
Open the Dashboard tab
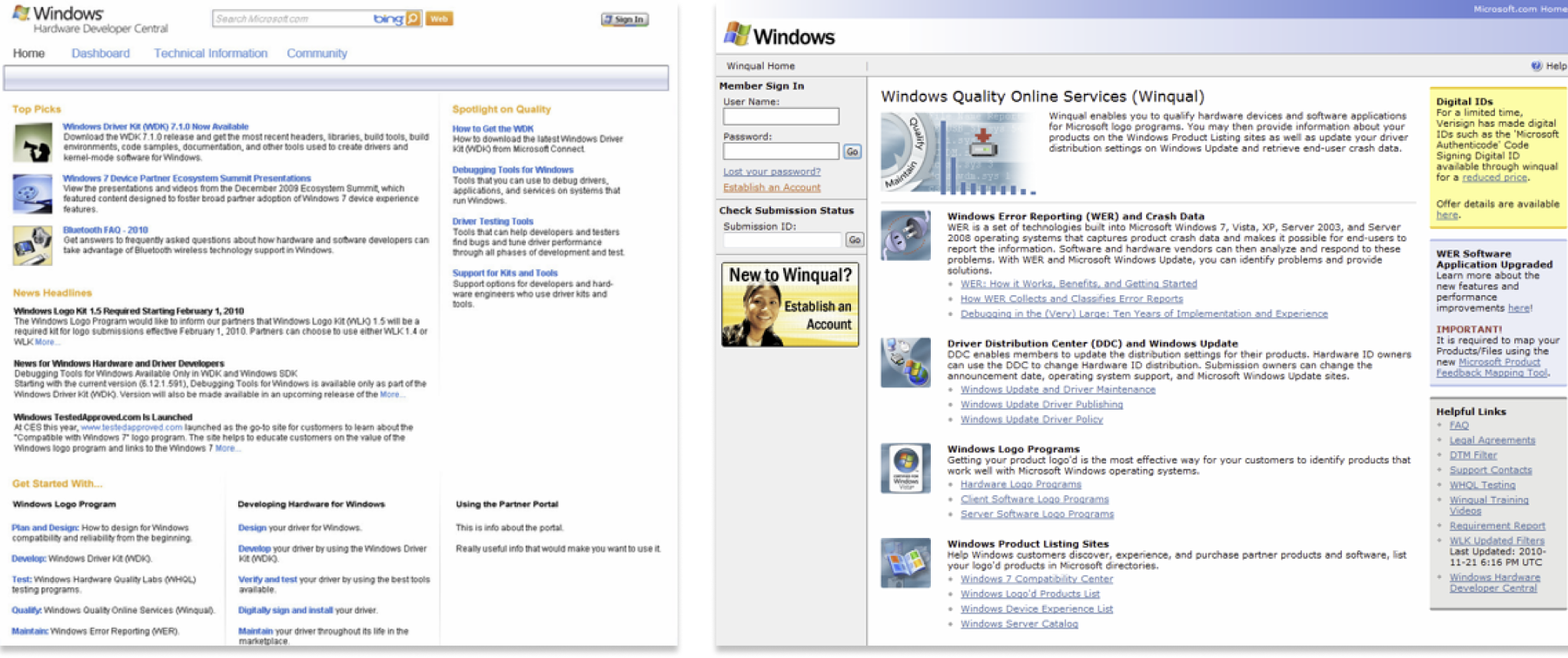point(101,53)
